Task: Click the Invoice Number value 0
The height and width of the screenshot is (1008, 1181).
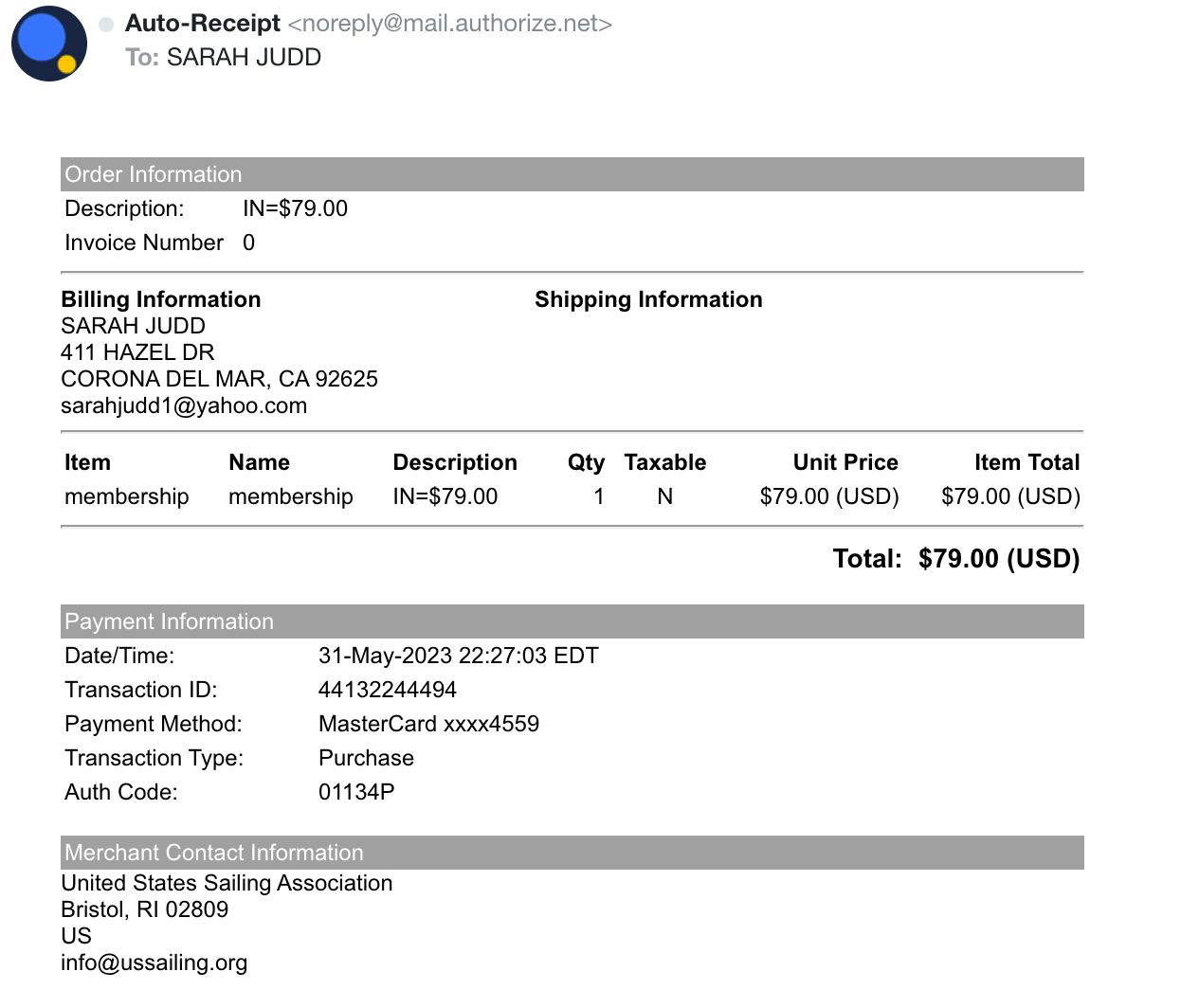Action: click(x=248, y=243)
